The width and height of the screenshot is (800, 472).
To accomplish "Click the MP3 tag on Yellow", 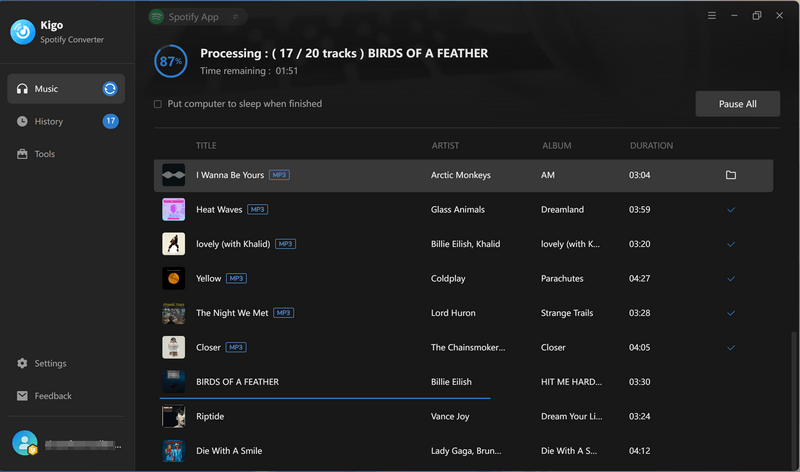I will pos(236,279).
